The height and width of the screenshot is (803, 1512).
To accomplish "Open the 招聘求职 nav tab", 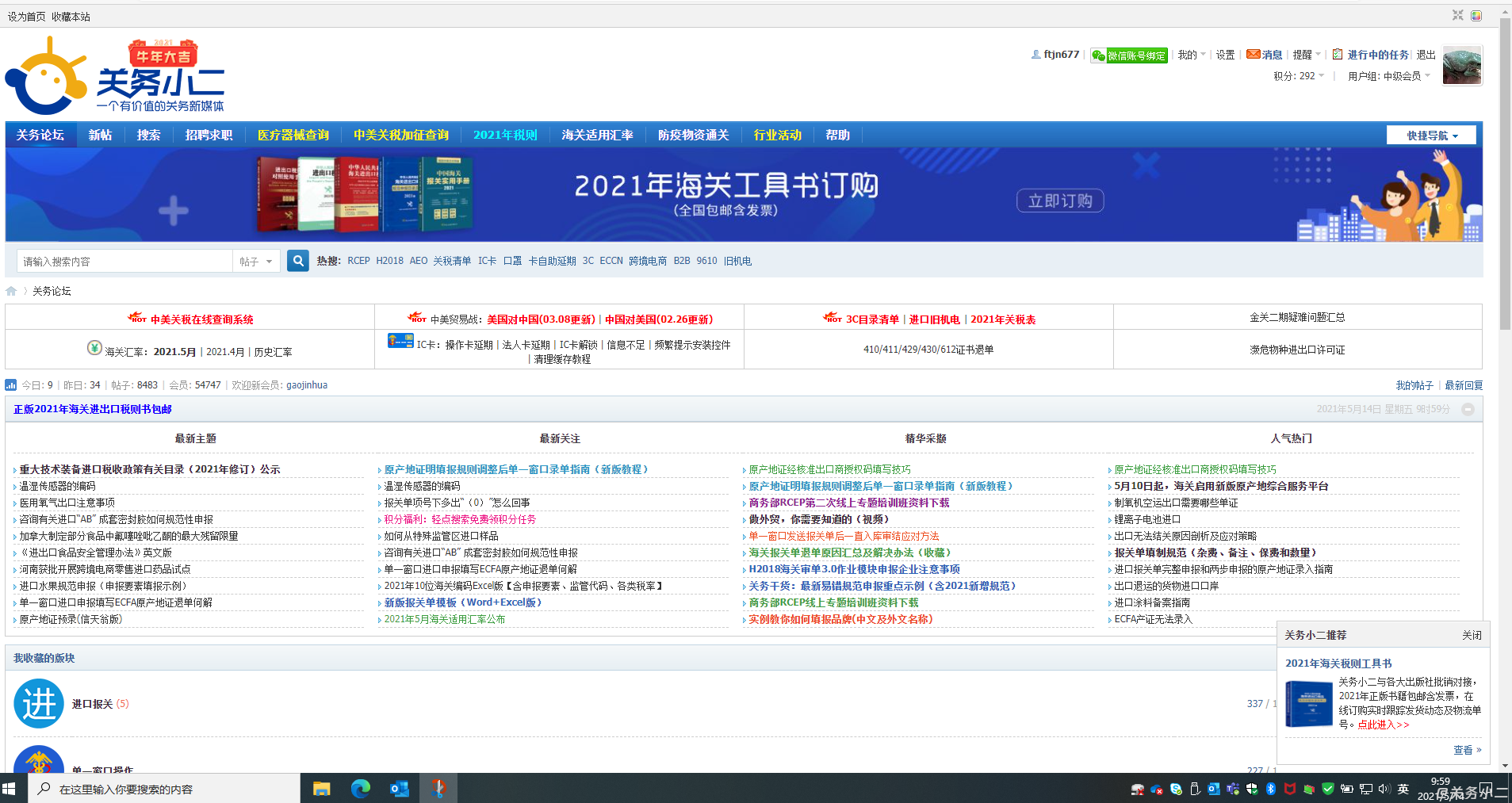I will pos(209,135).
